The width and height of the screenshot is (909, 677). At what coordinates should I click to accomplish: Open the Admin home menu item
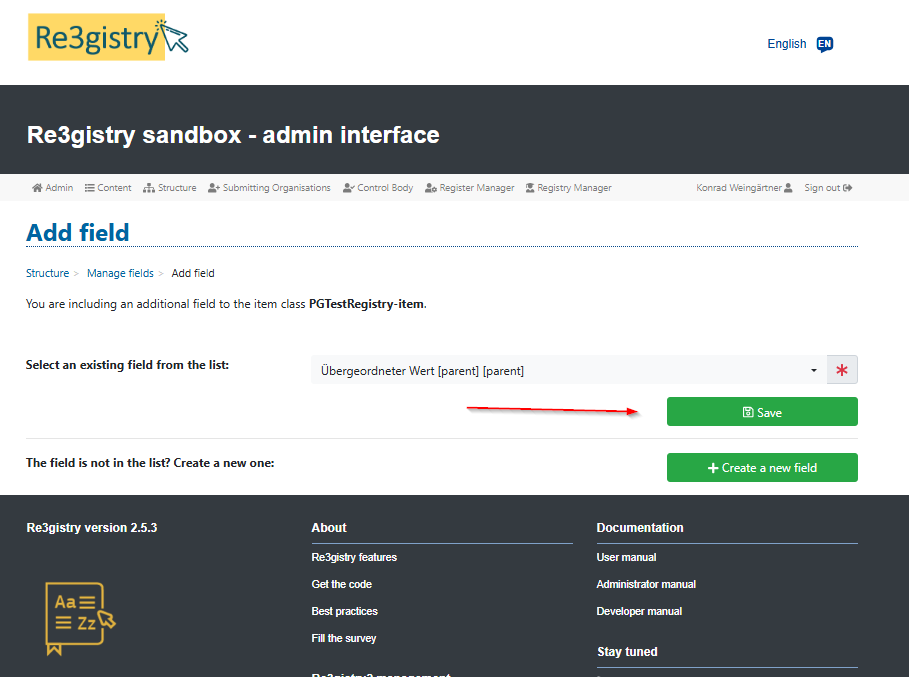53,188
